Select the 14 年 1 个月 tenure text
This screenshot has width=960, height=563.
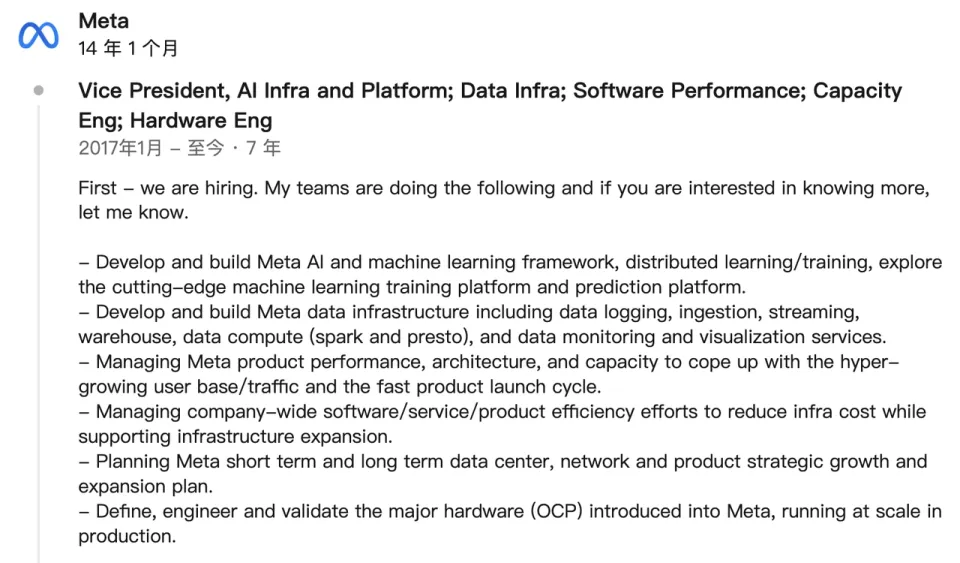coord(128,48)
